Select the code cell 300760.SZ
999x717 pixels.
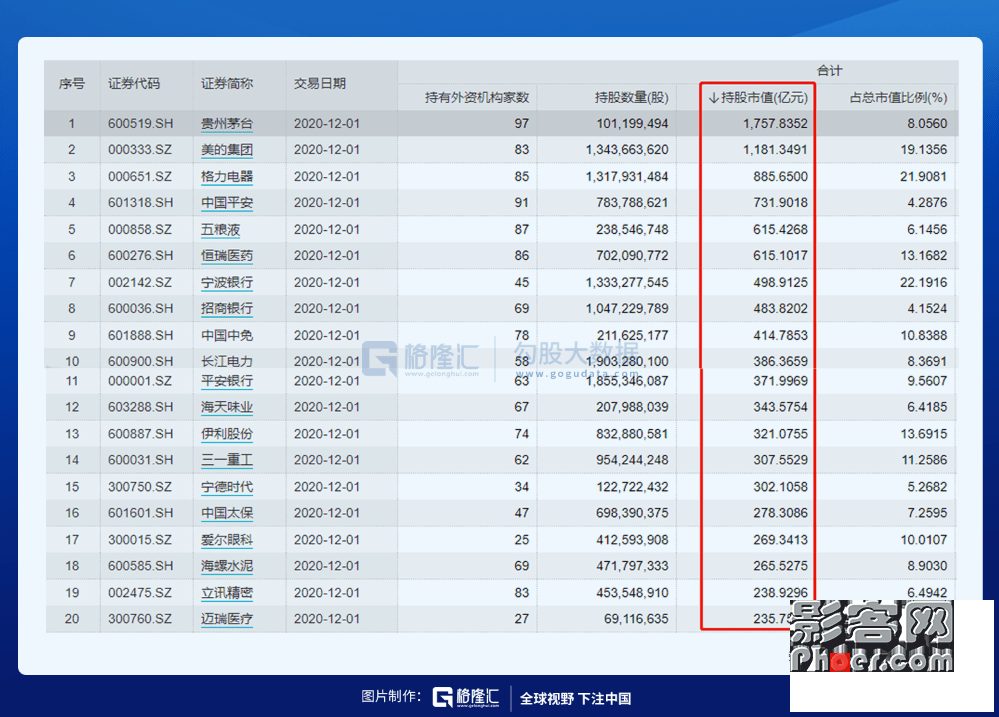(140, 619)
